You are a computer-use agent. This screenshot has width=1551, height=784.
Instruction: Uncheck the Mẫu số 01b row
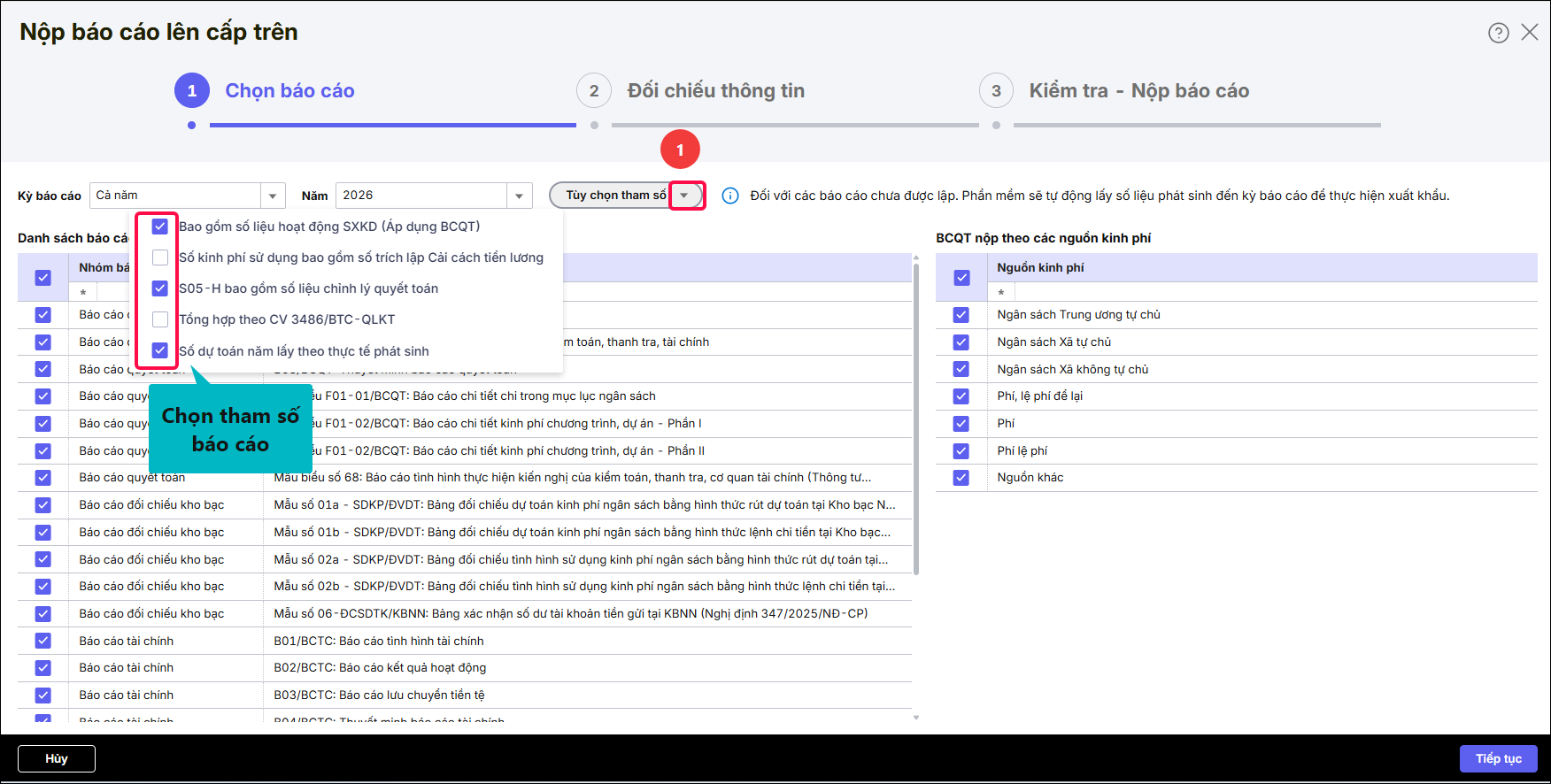pyautogui.click(x=43, y=533)
